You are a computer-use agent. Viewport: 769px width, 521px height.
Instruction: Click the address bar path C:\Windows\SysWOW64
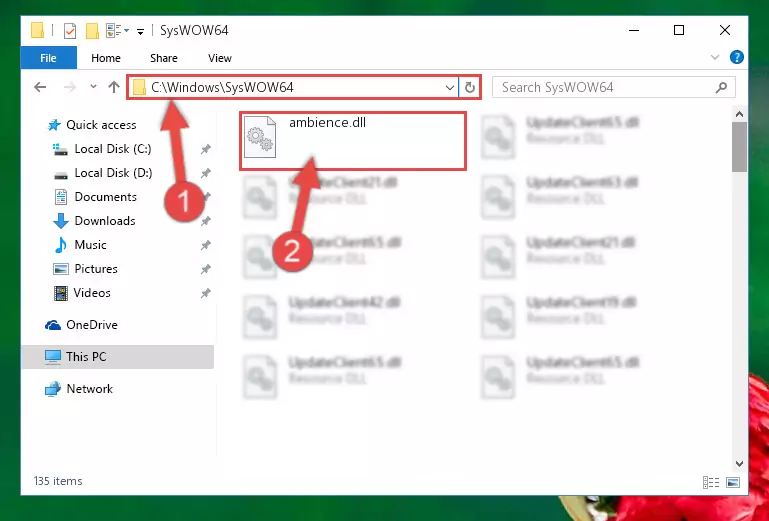click(x=222, y=87)
